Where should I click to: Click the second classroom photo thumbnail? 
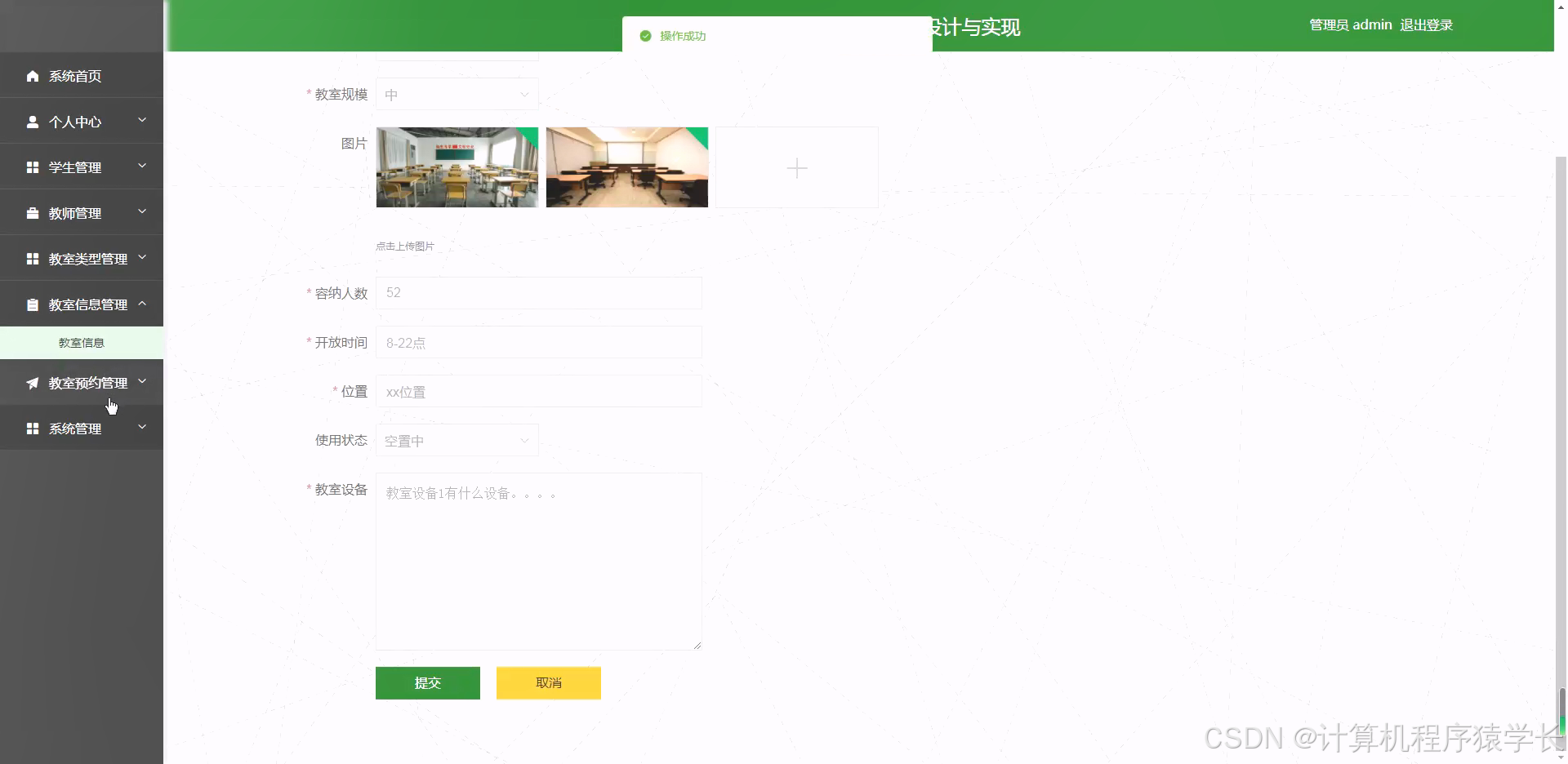pyautogui.click(x=627, y=167)
